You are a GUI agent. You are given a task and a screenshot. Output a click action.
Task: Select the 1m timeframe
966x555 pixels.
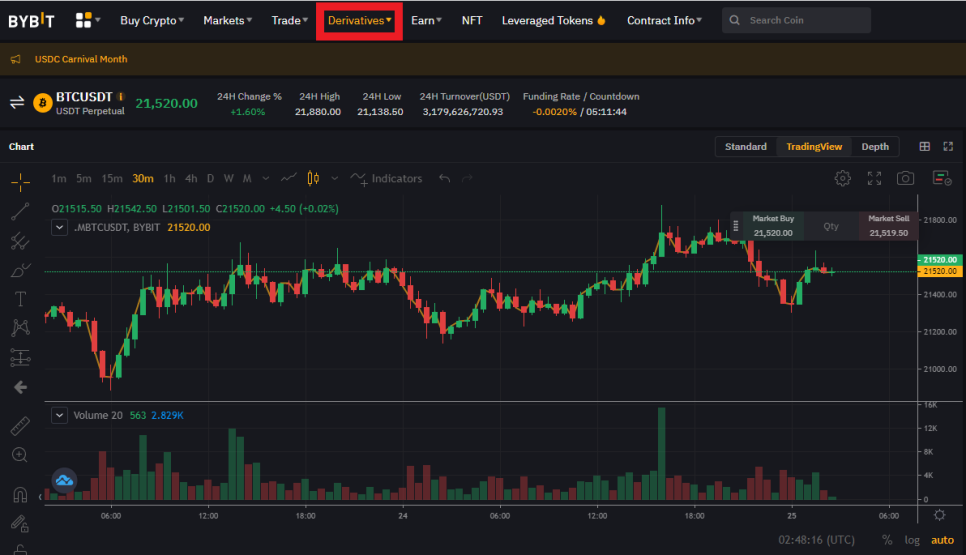coord(59,179)
